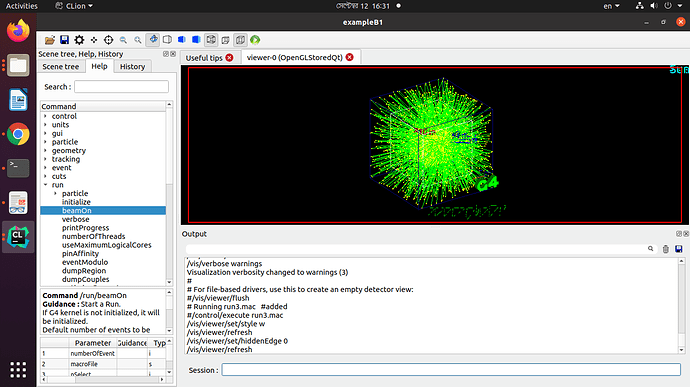Clear output with trash icon

[x=665, y=249]
